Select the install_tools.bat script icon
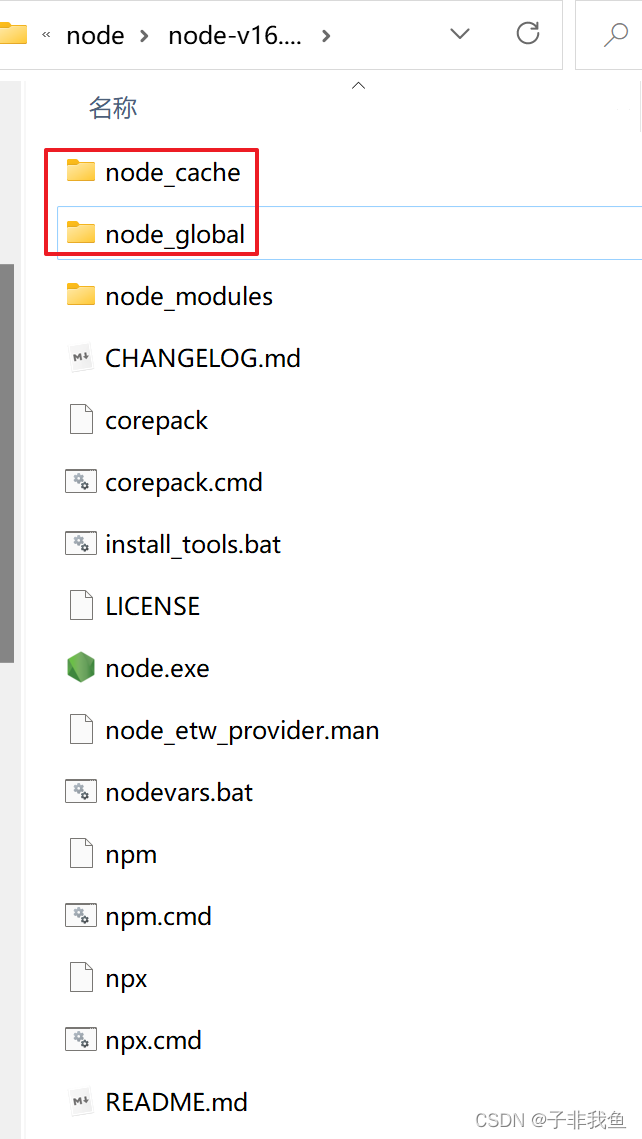 [81, 543]
